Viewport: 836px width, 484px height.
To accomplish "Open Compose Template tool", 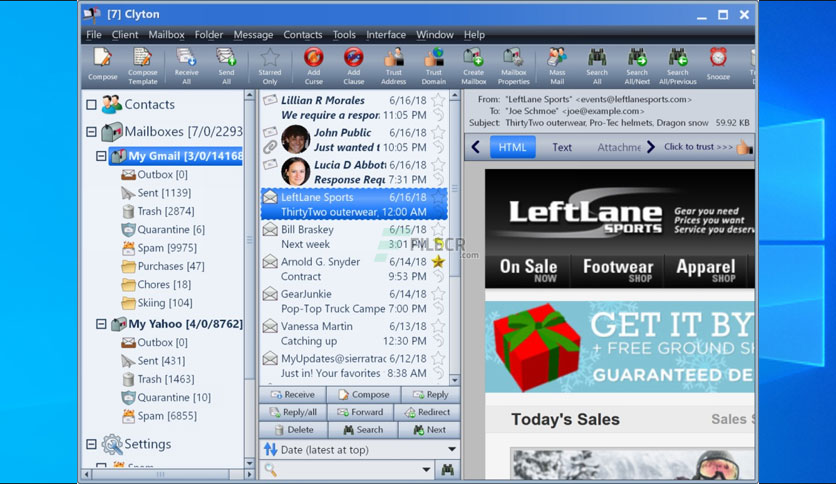I will [x=142, y=66].
